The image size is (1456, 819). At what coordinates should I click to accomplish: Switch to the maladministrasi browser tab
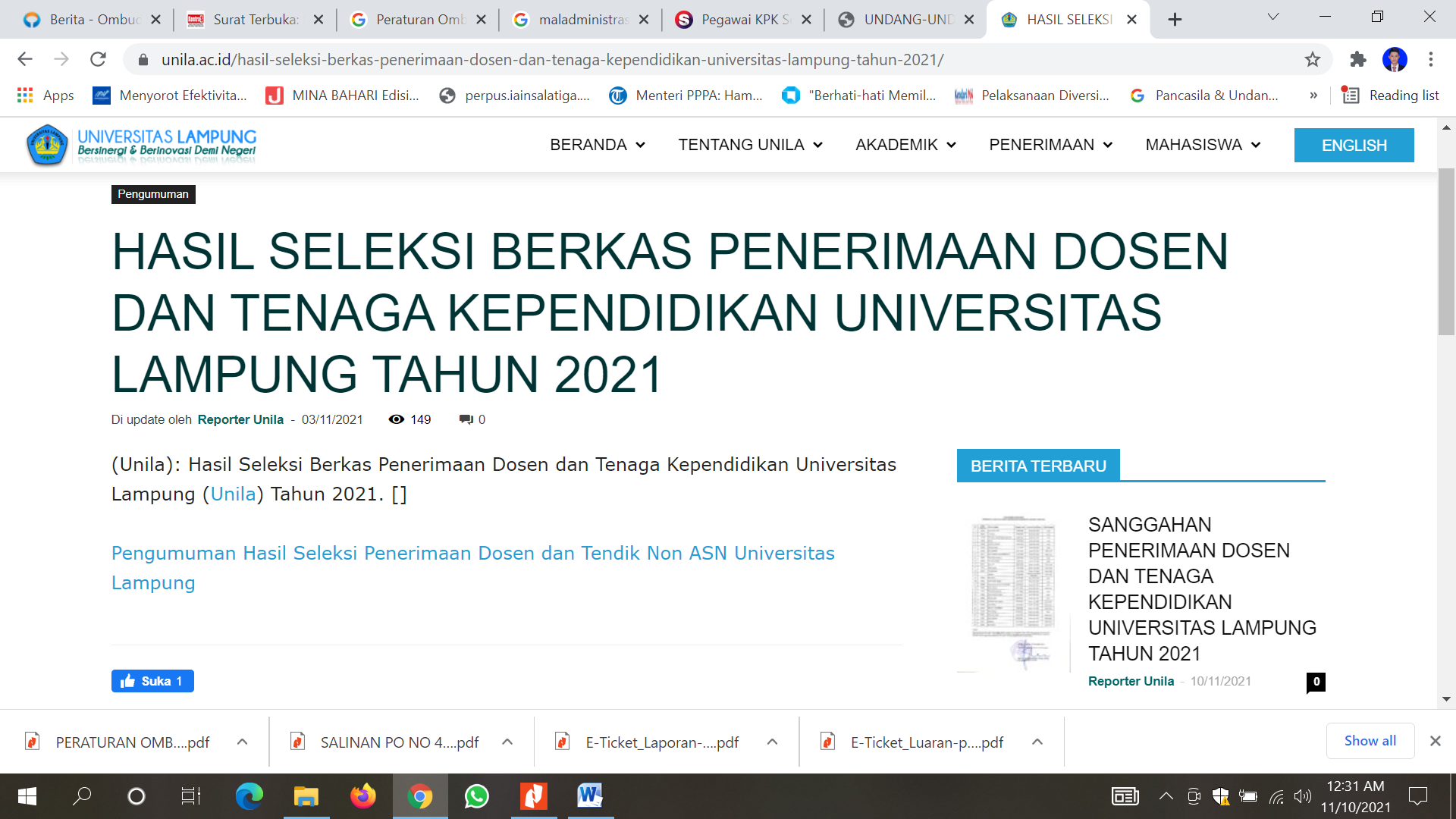(x=582, y=20)
